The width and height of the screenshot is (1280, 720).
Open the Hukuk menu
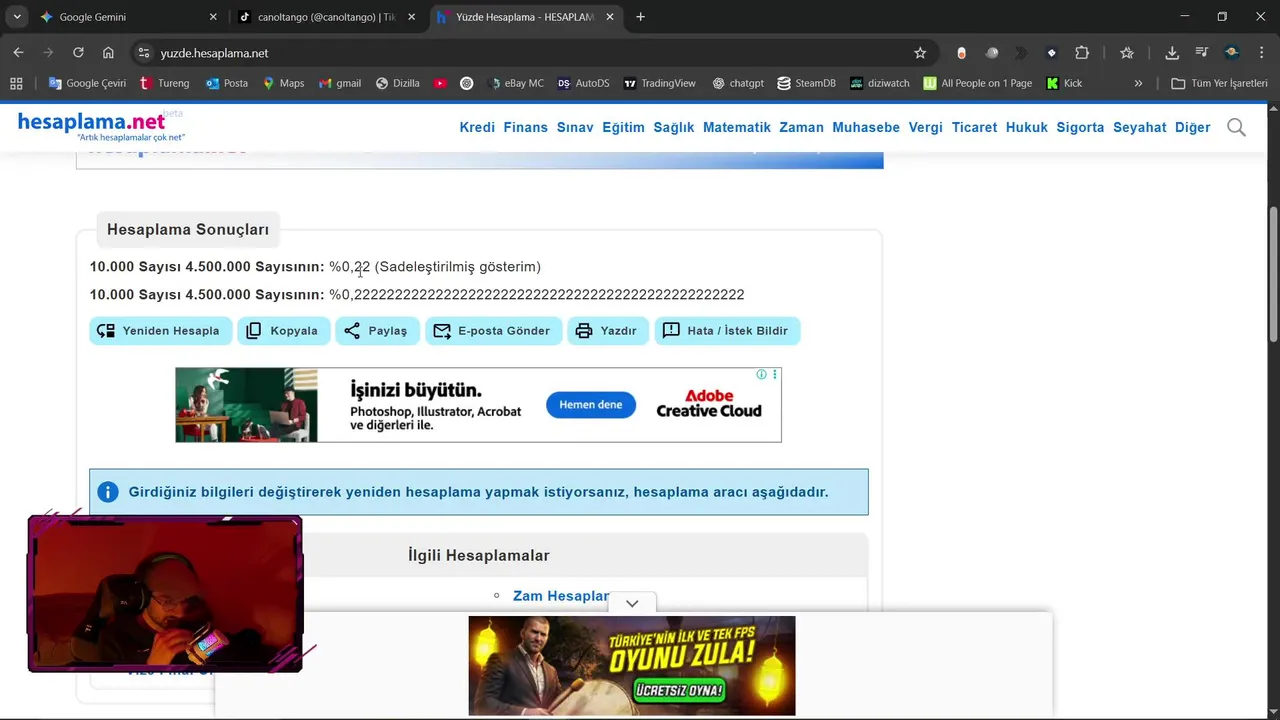1027,127
